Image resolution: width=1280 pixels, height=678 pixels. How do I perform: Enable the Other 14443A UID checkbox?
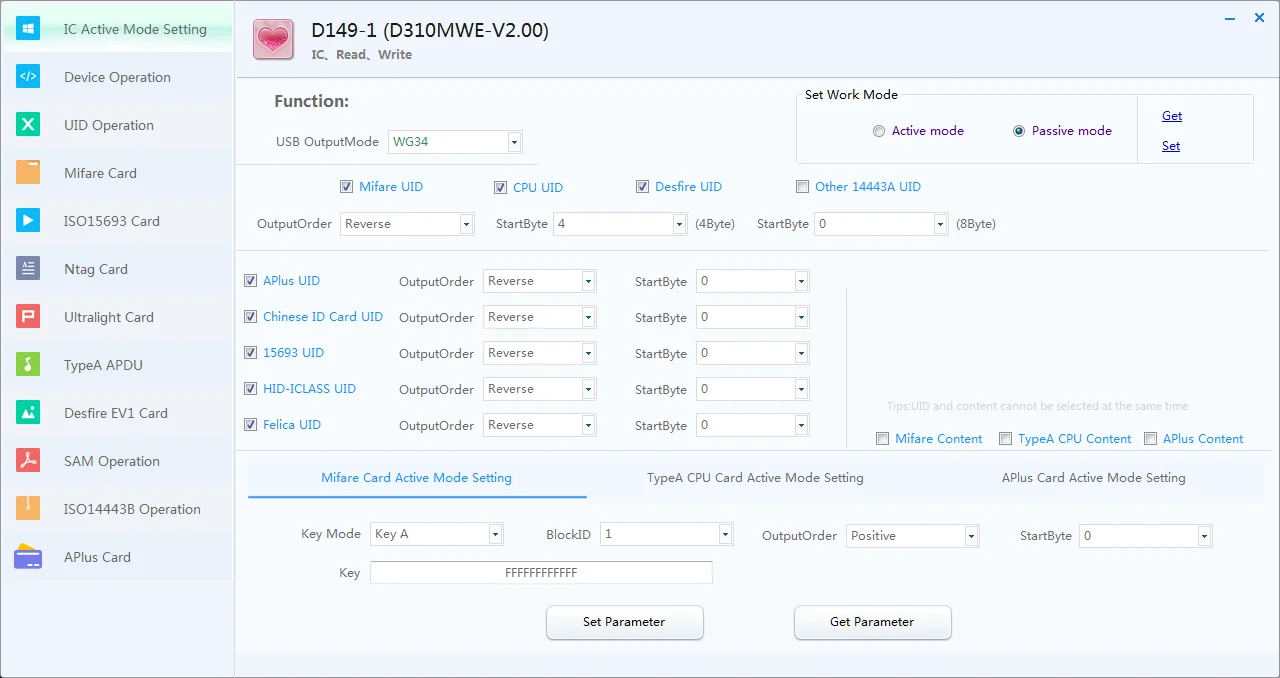802,187
